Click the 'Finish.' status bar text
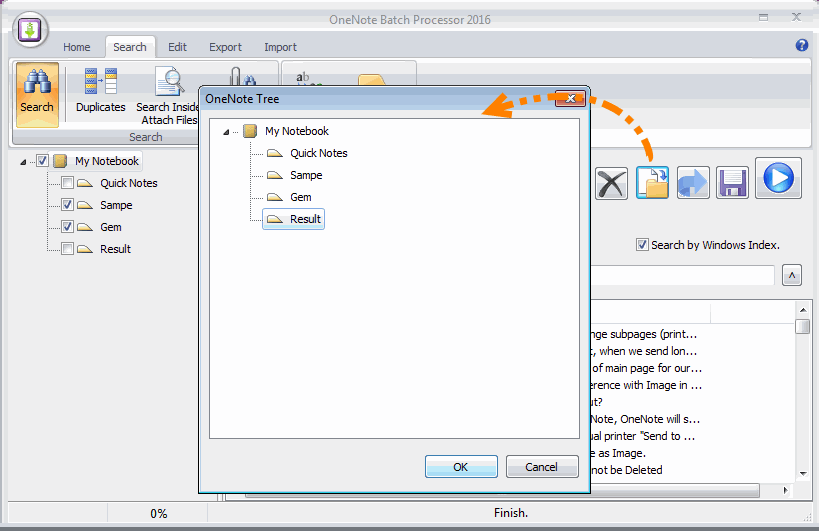This screenshot has width=819, height=531. (x=511, y=513)
